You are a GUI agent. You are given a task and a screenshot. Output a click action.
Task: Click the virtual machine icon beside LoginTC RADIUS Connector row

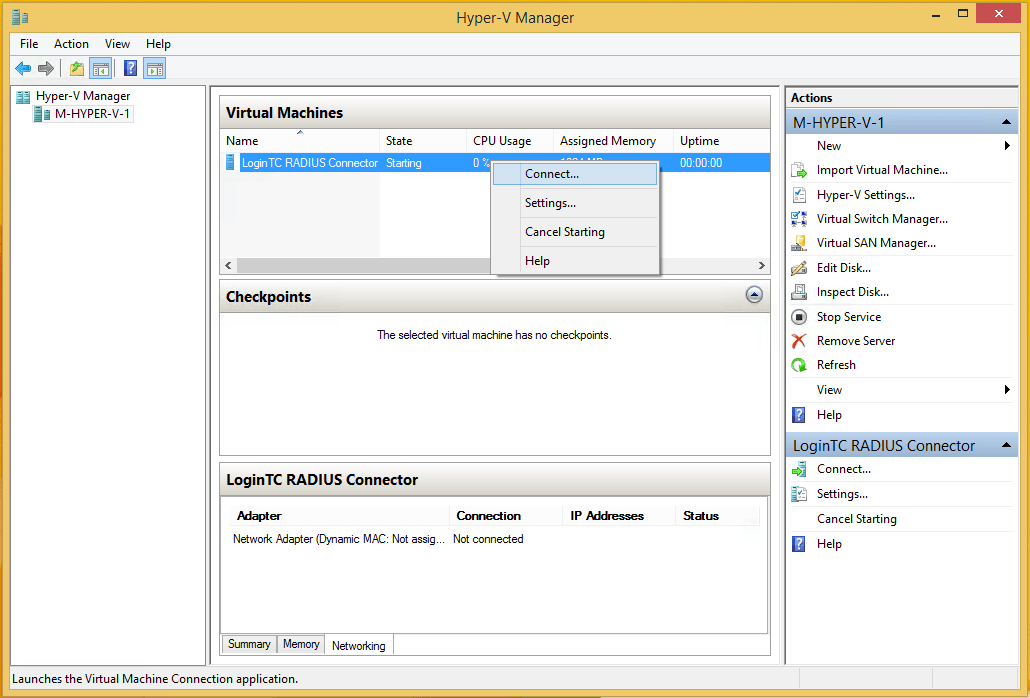[230, 162]
